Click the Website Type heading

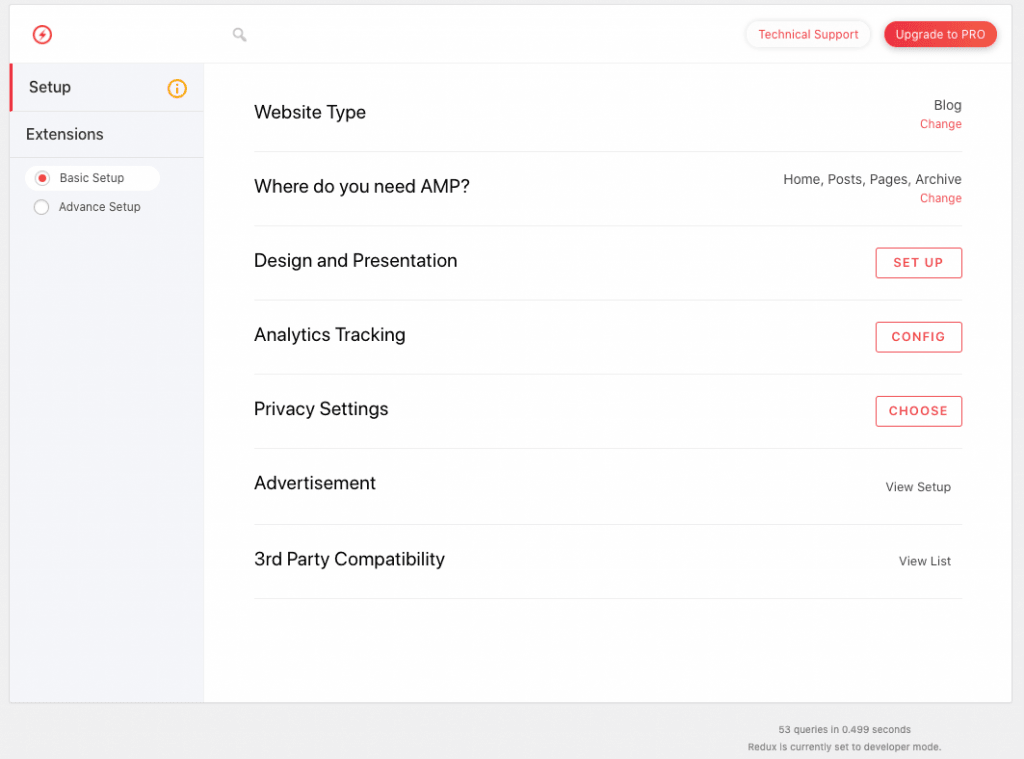coord(310,112)
